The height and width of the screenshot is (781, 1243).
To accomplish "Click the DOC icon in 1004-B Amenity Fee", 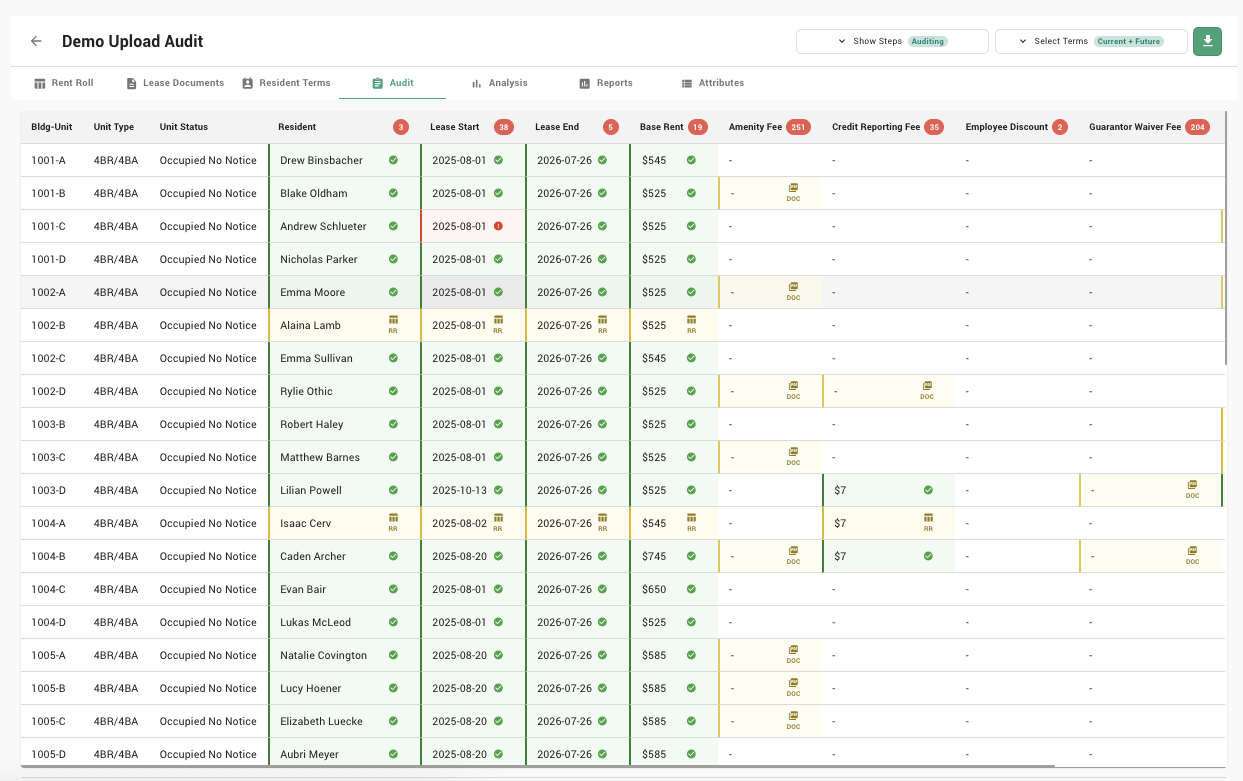I will 793,555.
